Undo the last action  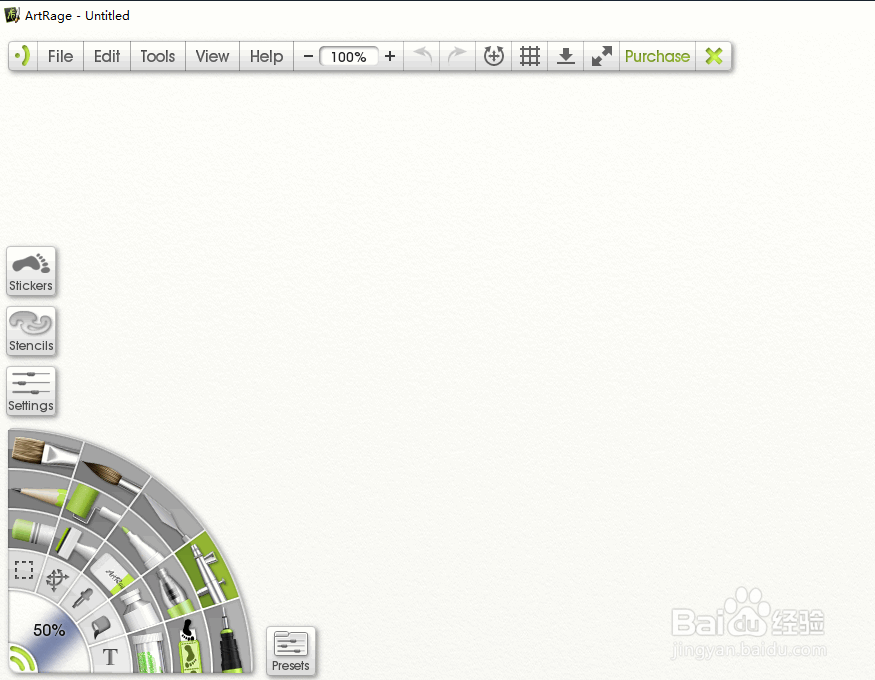point(422,56)
